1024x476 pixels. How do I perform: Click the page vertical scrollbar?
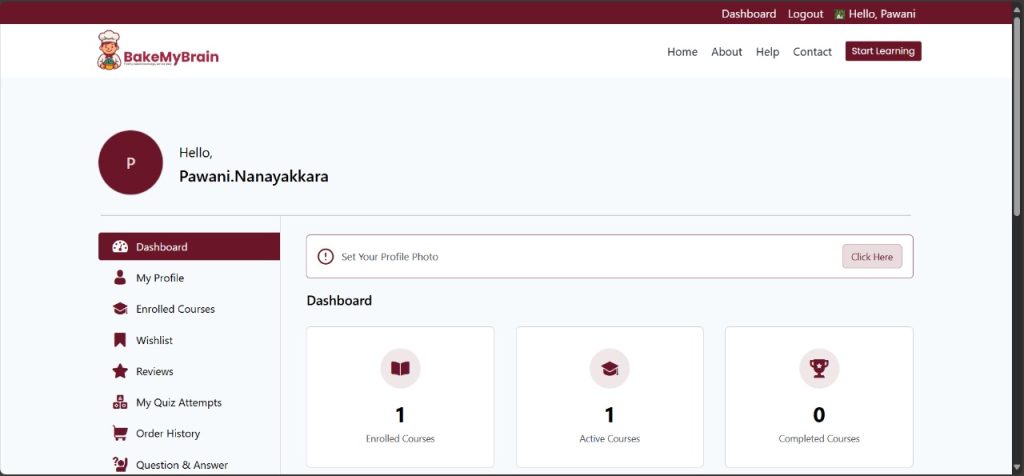click(1017, 120)
